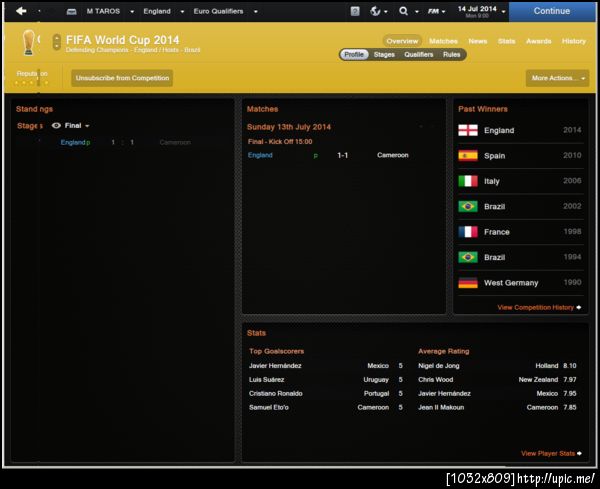Switch to the Overview tab
The width and height of the screenshot is (600, 489).
coord(402,41)
